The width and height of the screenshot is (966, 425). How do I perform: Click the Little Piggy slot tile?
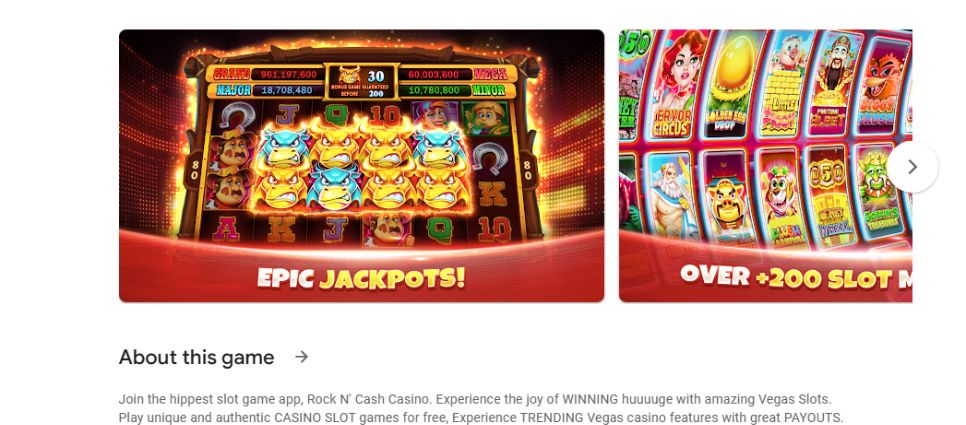coord(782,84)
